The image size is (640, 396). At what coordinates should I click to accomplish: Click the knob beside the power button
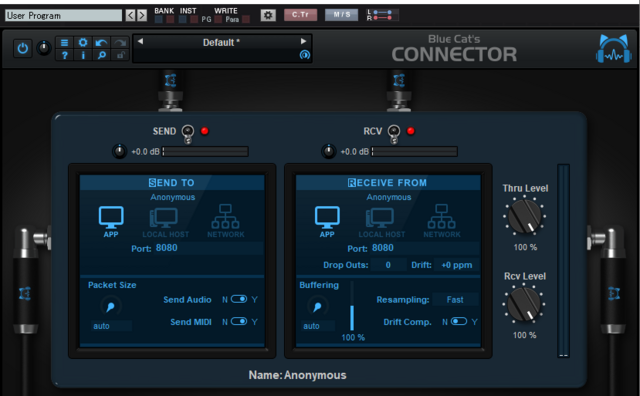tap(44, 49)
